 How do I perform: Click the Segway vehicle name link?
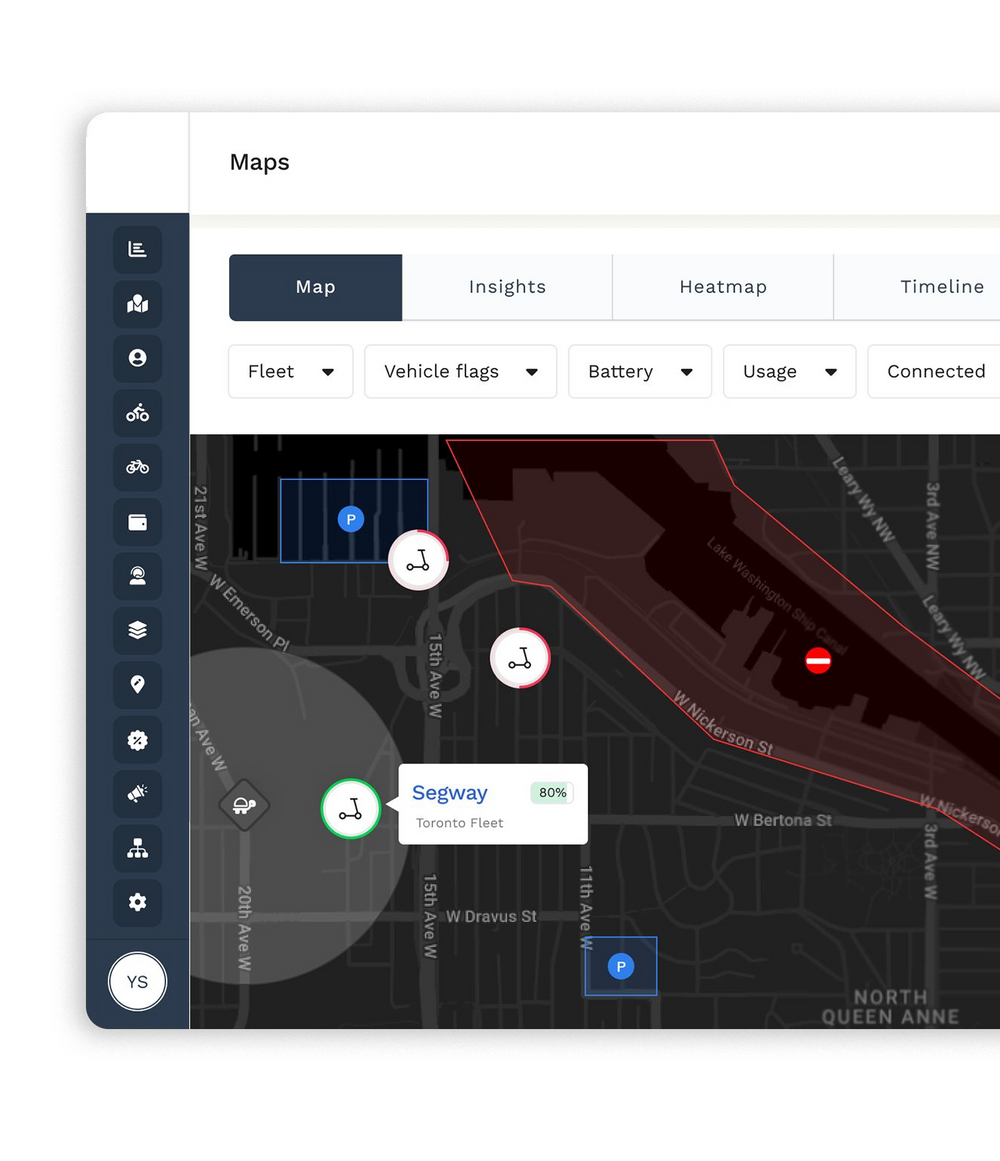450,793
